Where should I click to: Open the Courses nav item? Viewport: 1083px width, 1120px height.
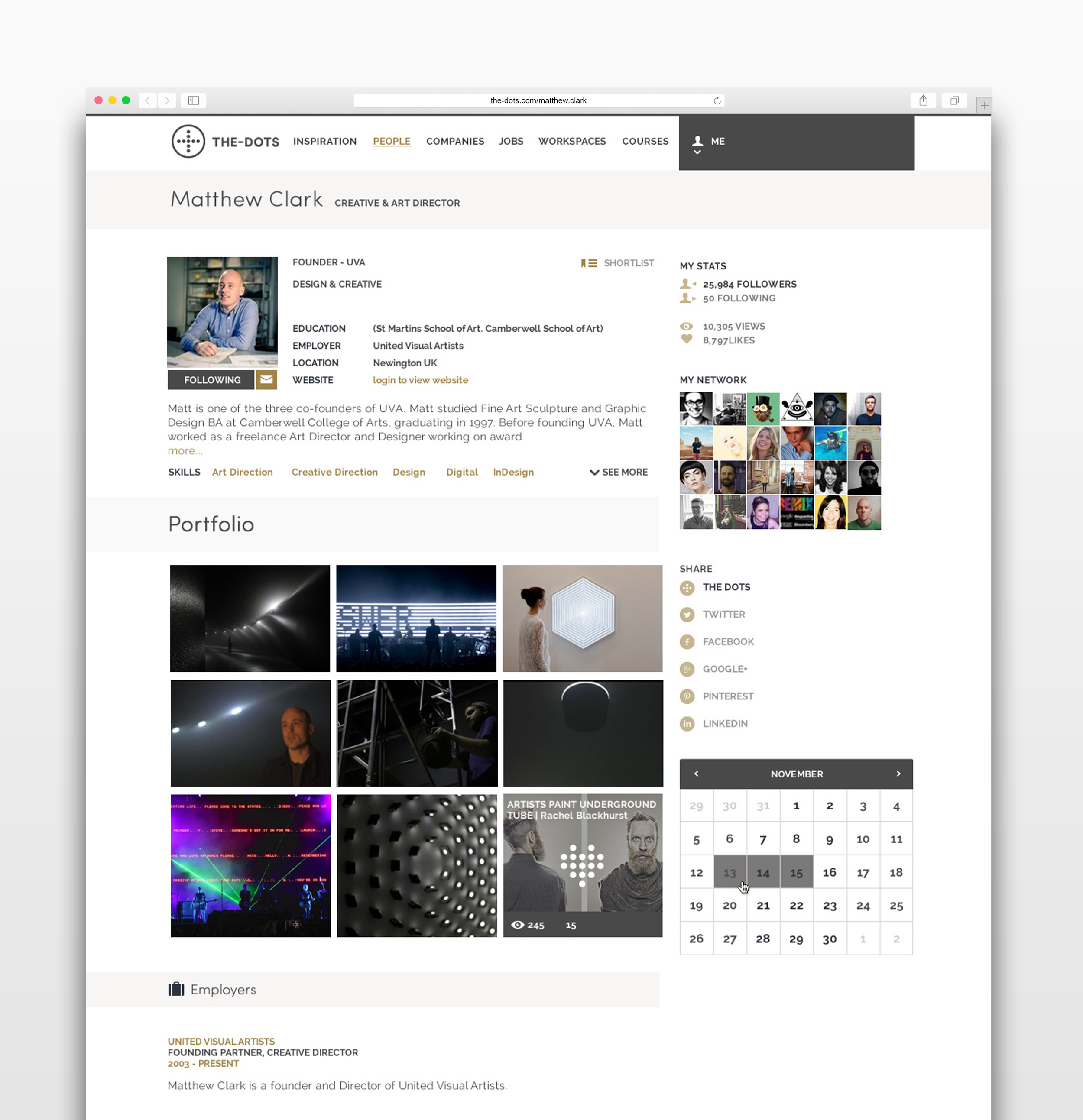(645, 141)
